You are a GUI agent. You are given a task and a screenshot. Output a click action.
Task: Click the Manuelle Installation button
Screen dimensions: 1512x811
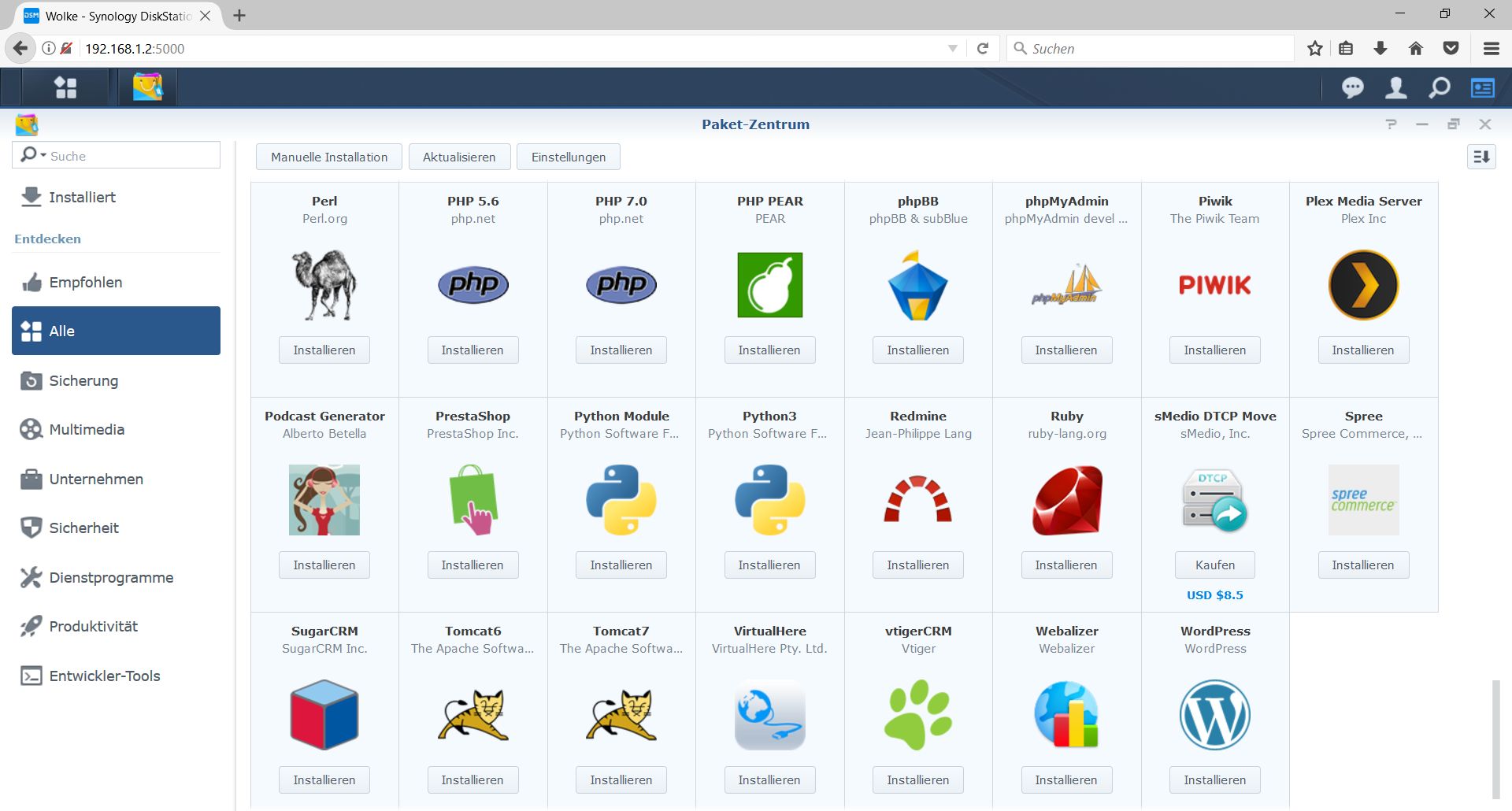pyautogui.click(x=329, y=157)
